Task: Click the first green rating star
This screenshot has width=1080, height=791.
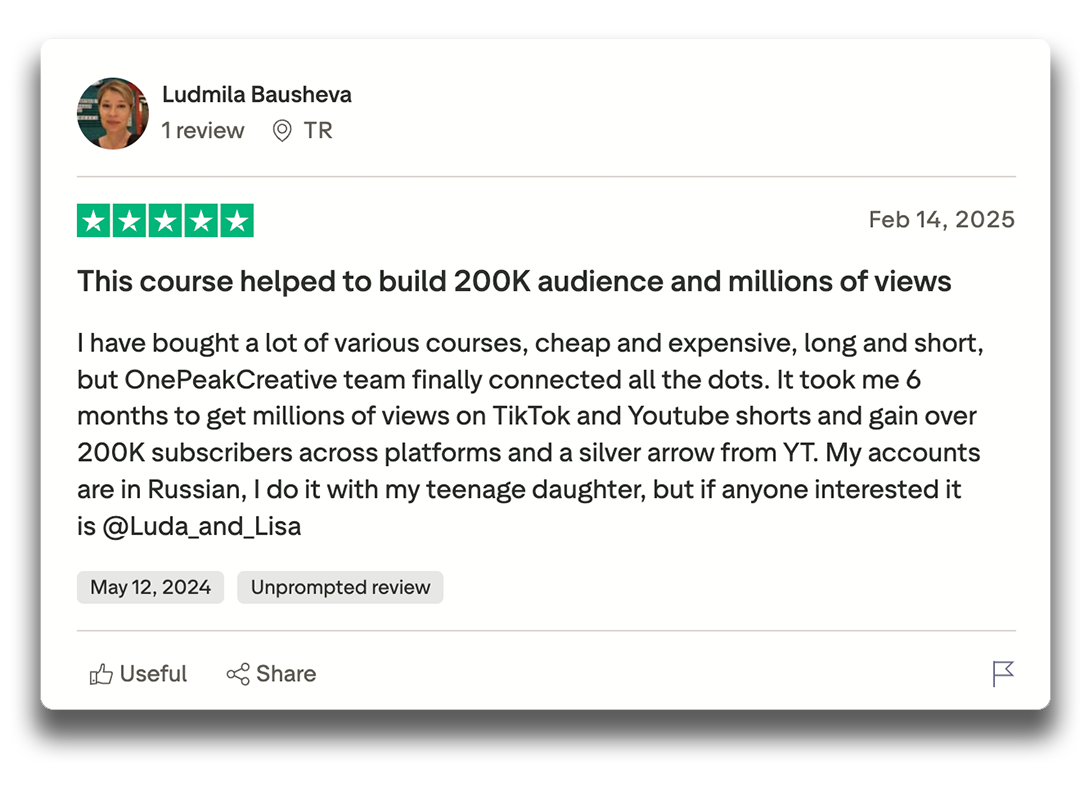Action: coord(94,221)
